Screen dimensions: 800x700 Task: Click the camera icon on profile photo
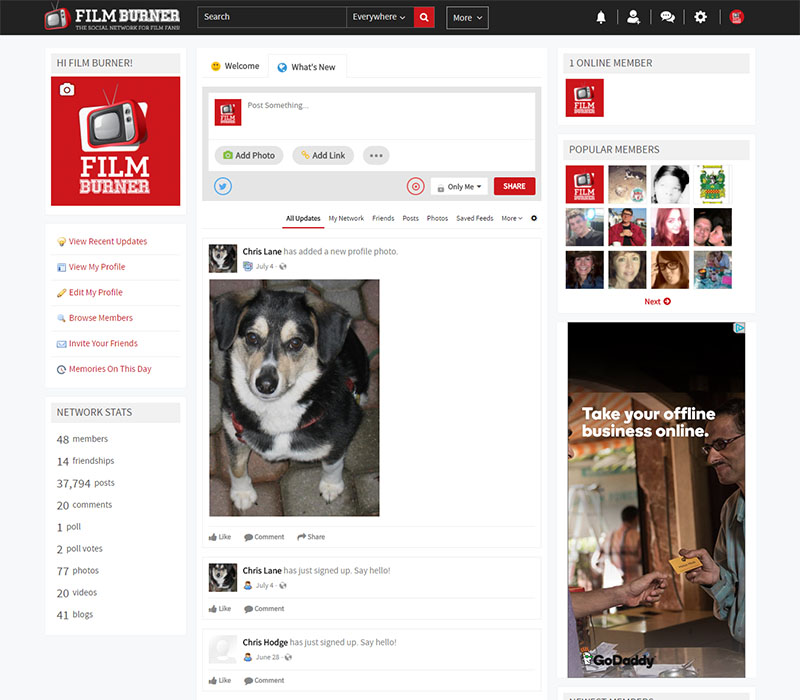click(66, 90)
